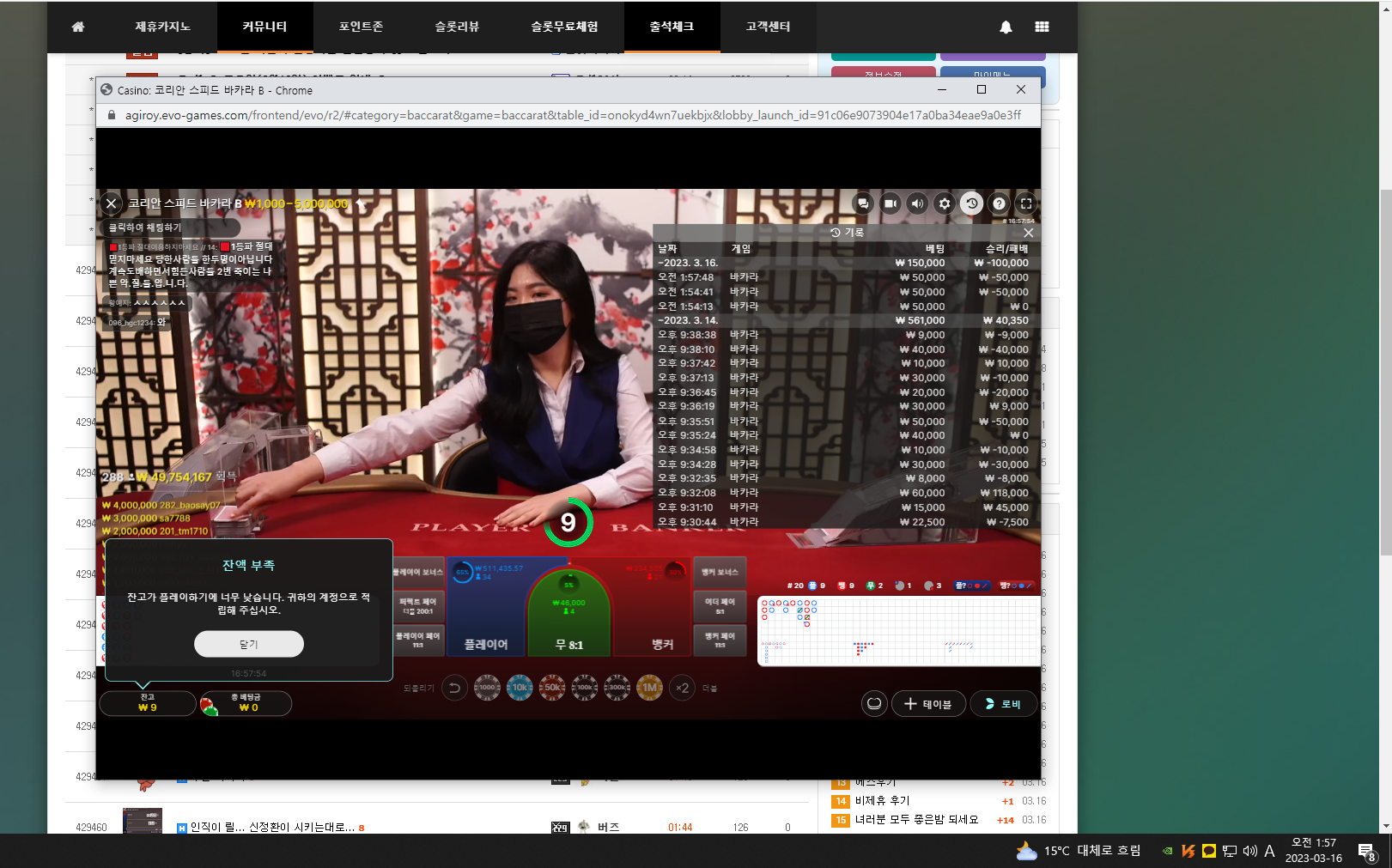
Task: Click the undo bet arrow icon
Action: click(454, 688)
